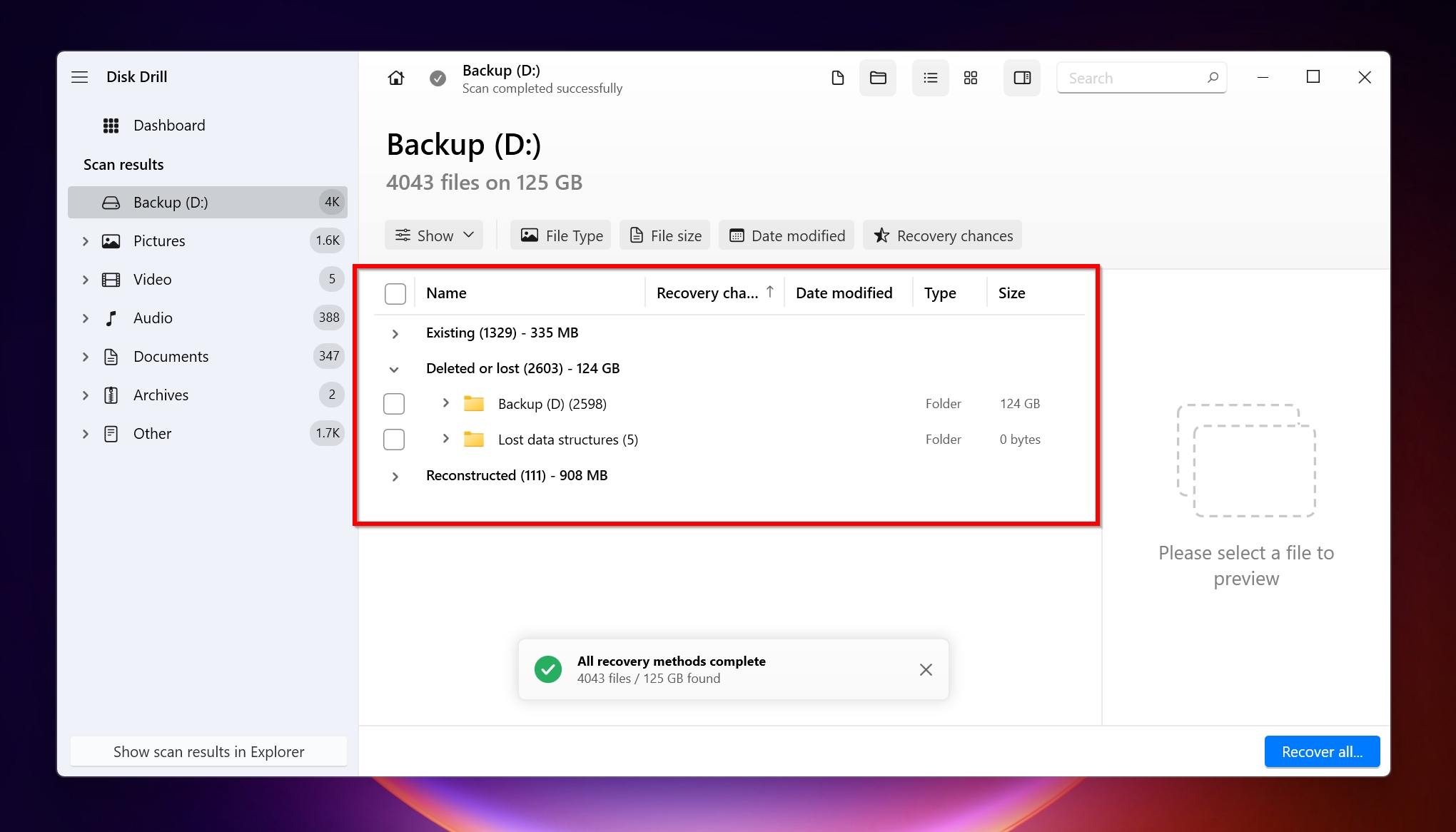Select Backup (D:) in scan results
The image size is (1456, 832).
click(x=208, y=203)
